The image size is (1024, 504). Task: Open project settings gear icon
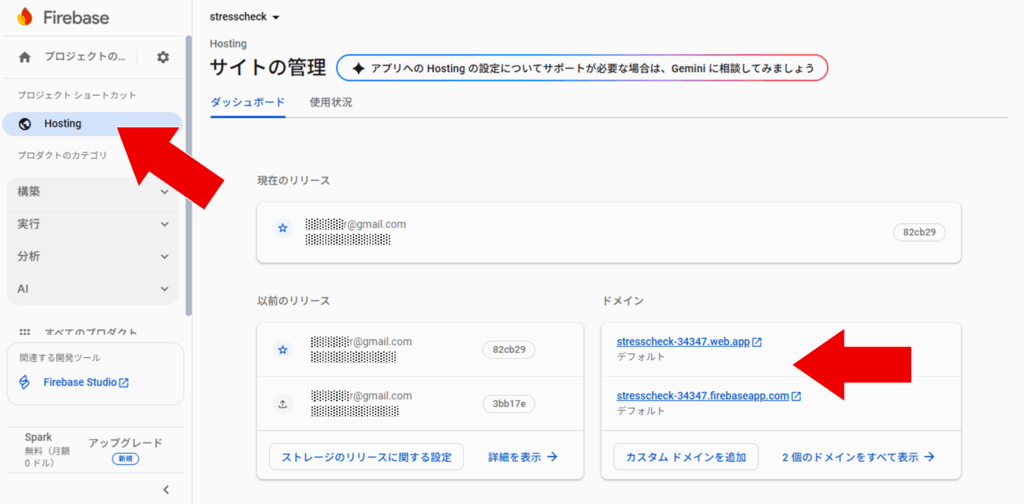click(163, 57)
